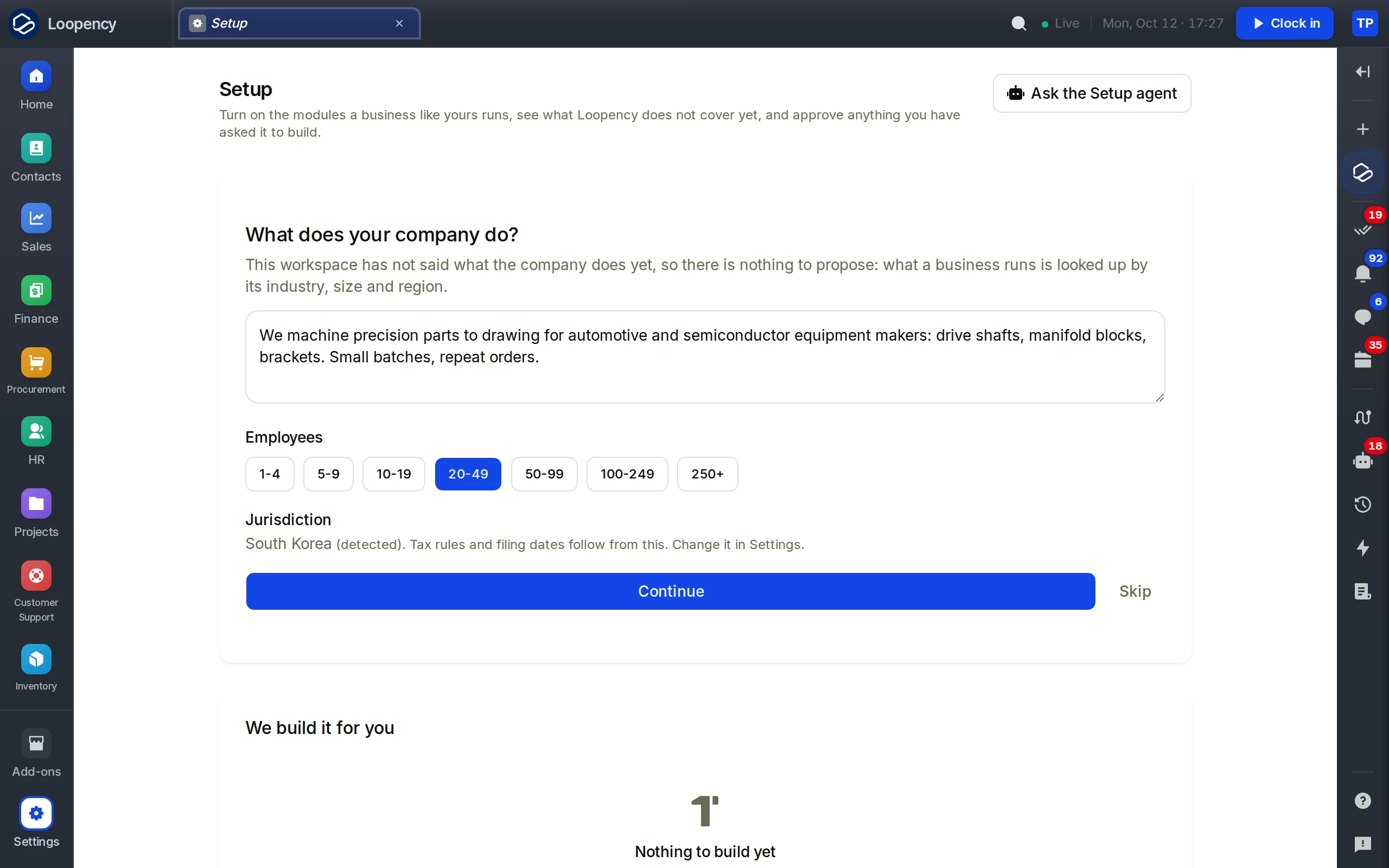Open the Customer Support module
The image size is (1389, 868).
click(x=36, y=592)
